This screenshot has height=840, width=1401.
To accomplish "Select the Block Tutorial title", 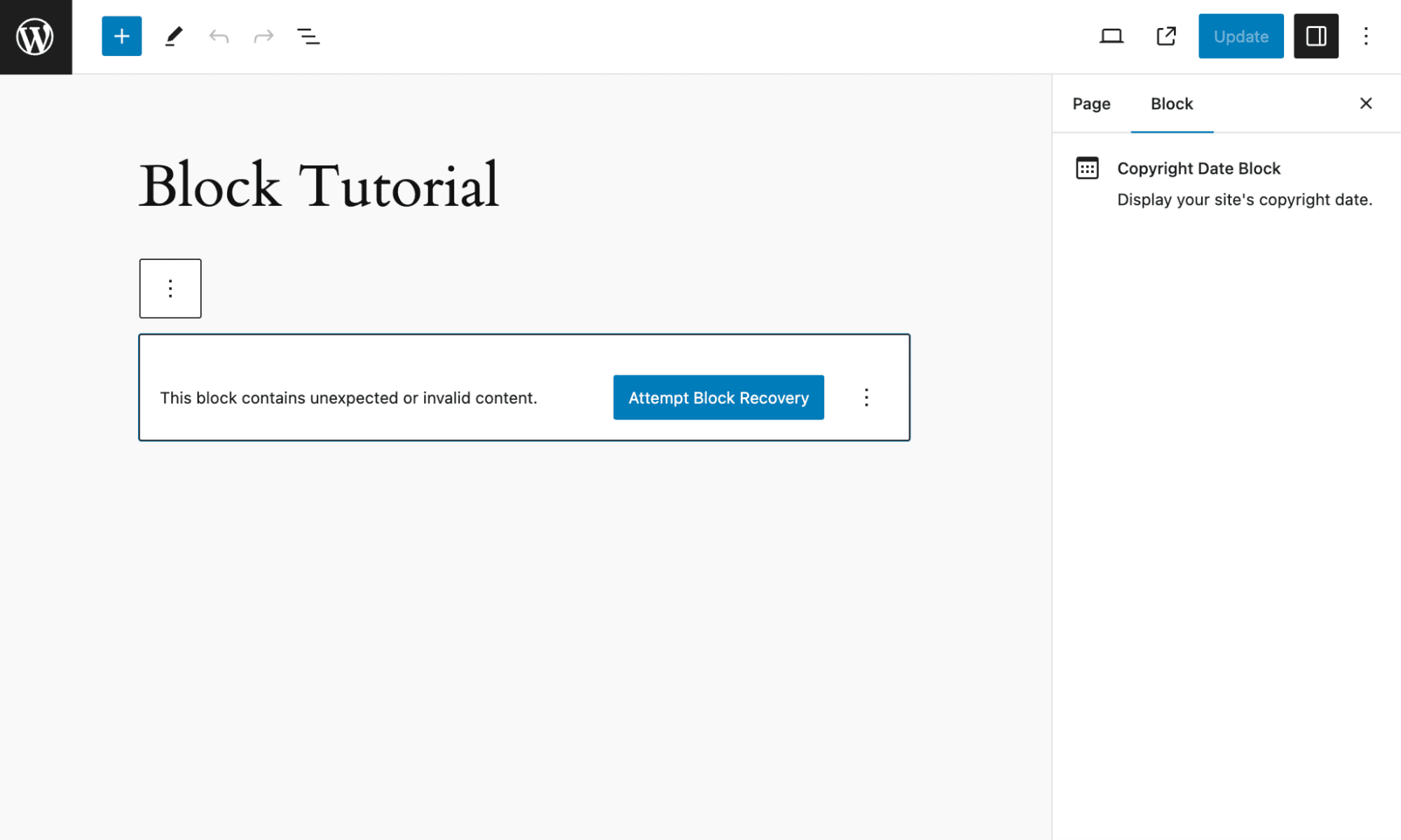I will (320, 184).
